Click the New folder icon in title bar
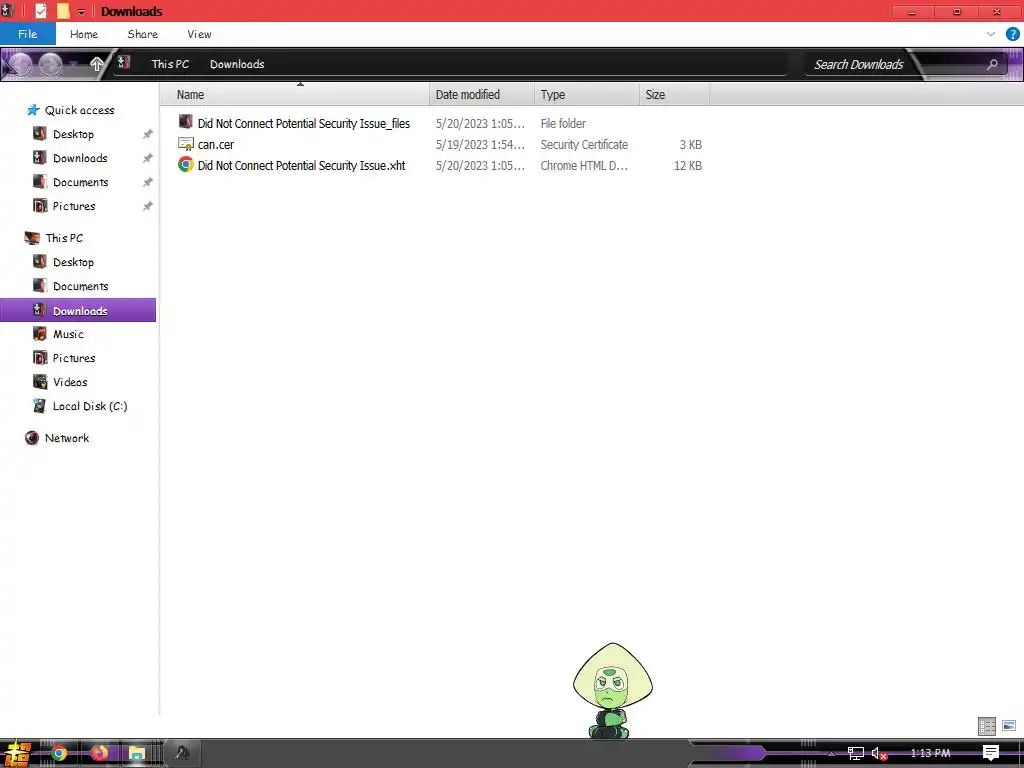This screenshot has height=768, width=1024. point(63,11)
